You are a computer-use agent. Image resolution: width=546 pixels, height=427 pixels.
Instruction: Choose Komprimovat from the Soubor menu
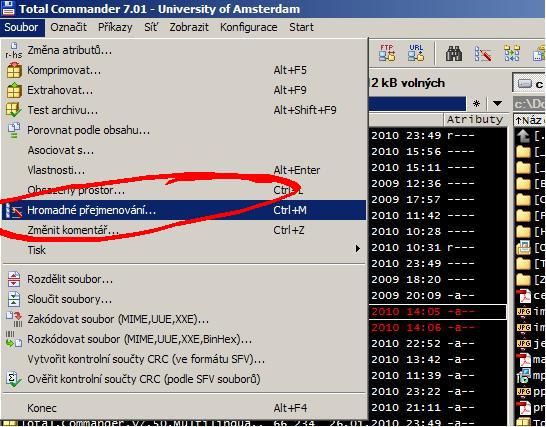click(184, 70)
